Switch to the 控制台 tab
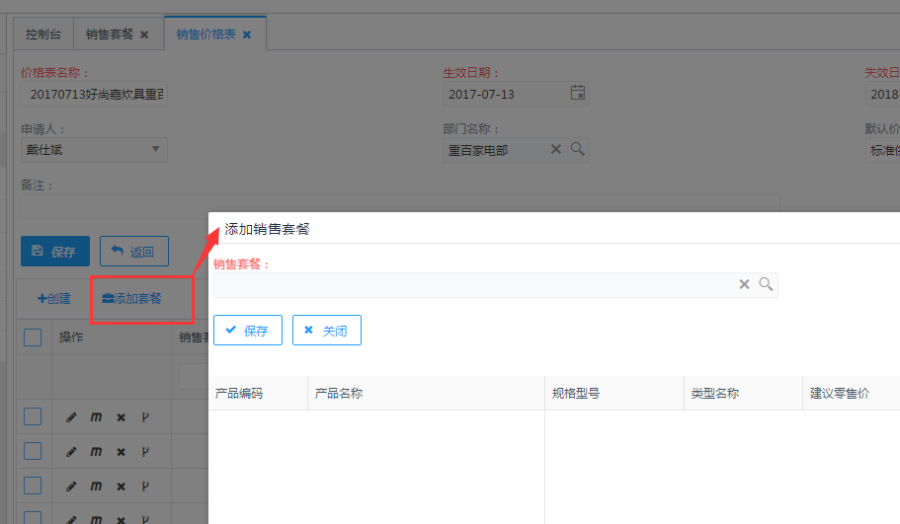The image size is (900, 524). (43, 34)
